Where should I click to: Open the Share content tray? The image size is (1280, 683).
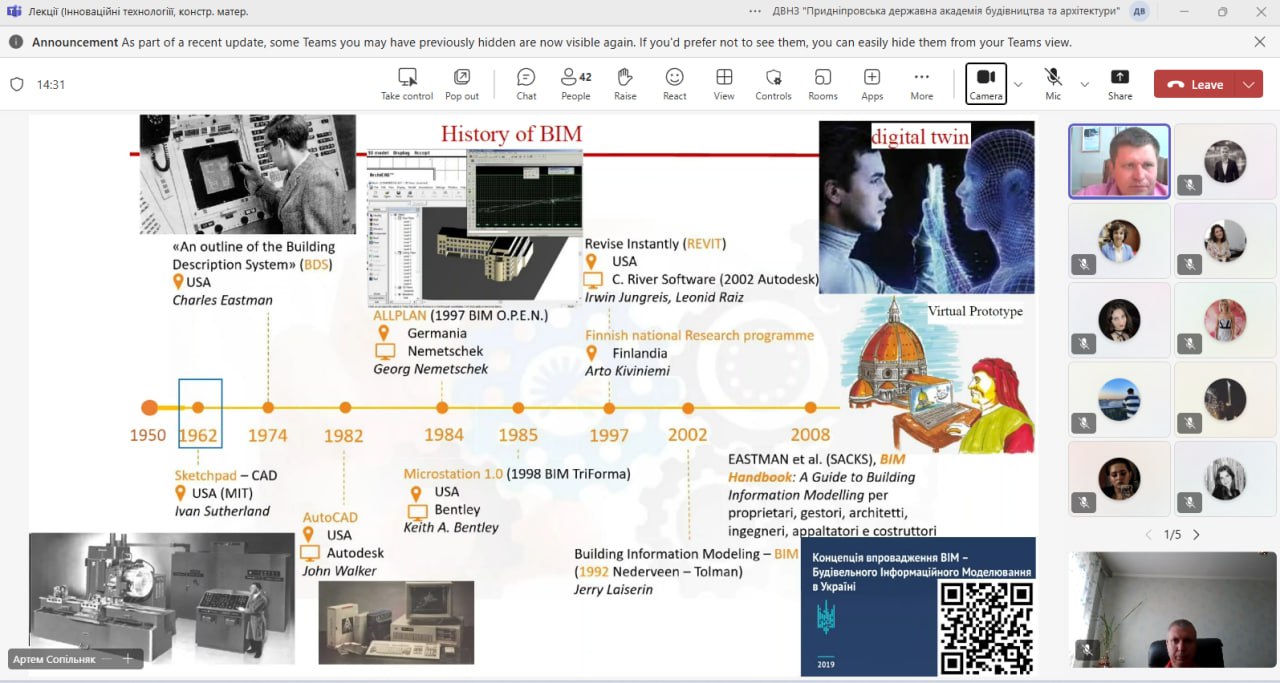point(1120,78)
